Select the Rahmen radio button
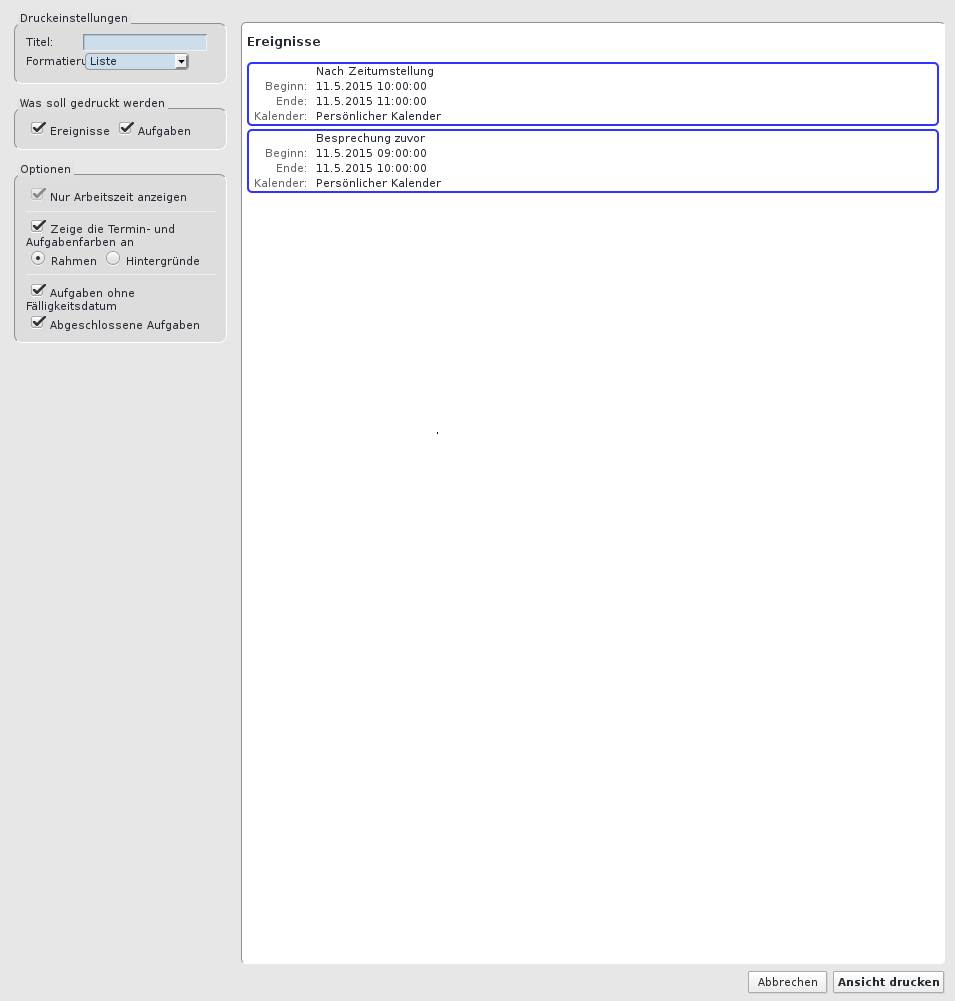Viewport: 955px width, 1001px height. (x=38, y=259)
